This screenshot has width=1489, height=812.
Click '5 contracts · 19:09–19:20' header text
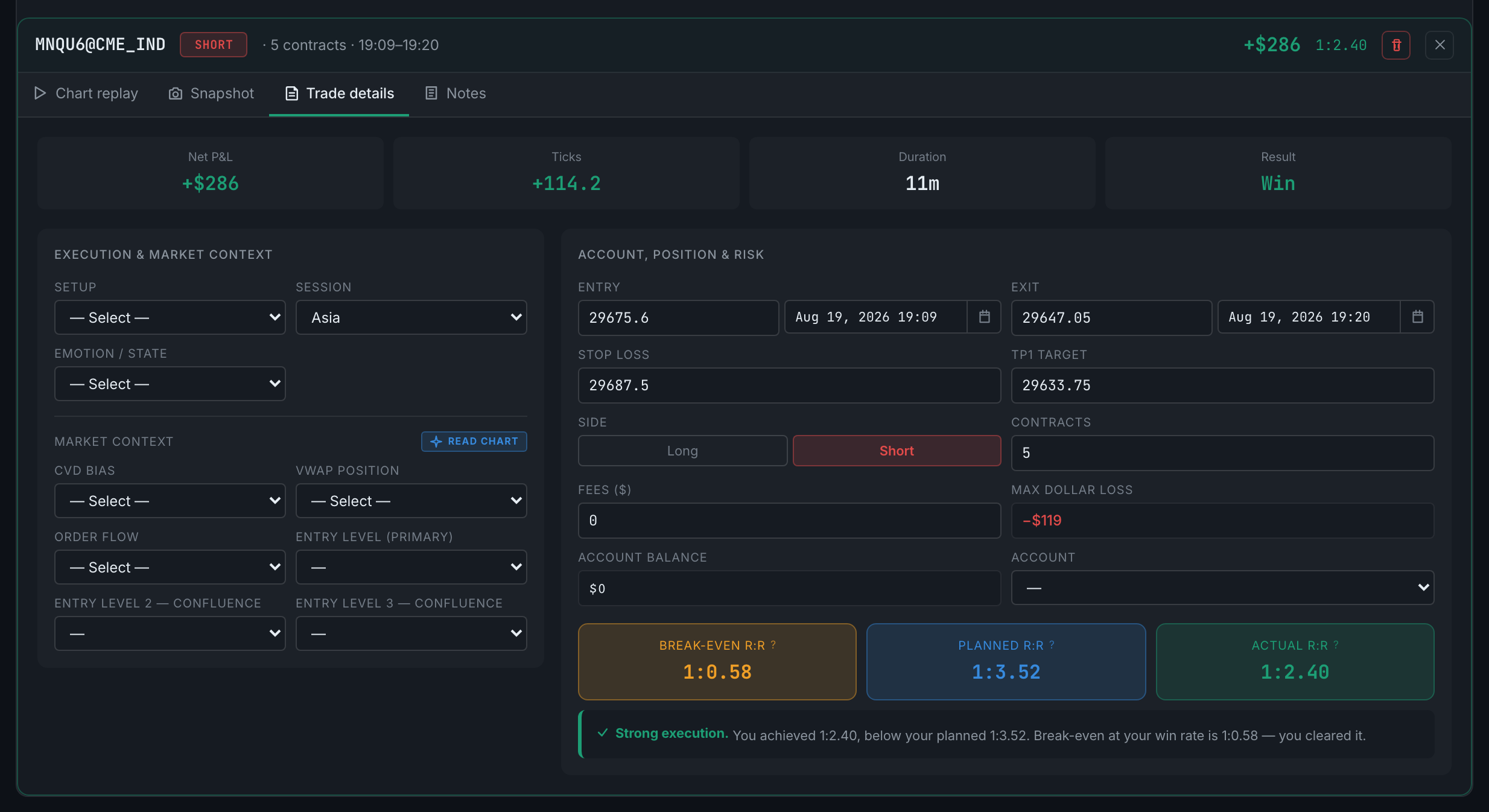point(355,45)
